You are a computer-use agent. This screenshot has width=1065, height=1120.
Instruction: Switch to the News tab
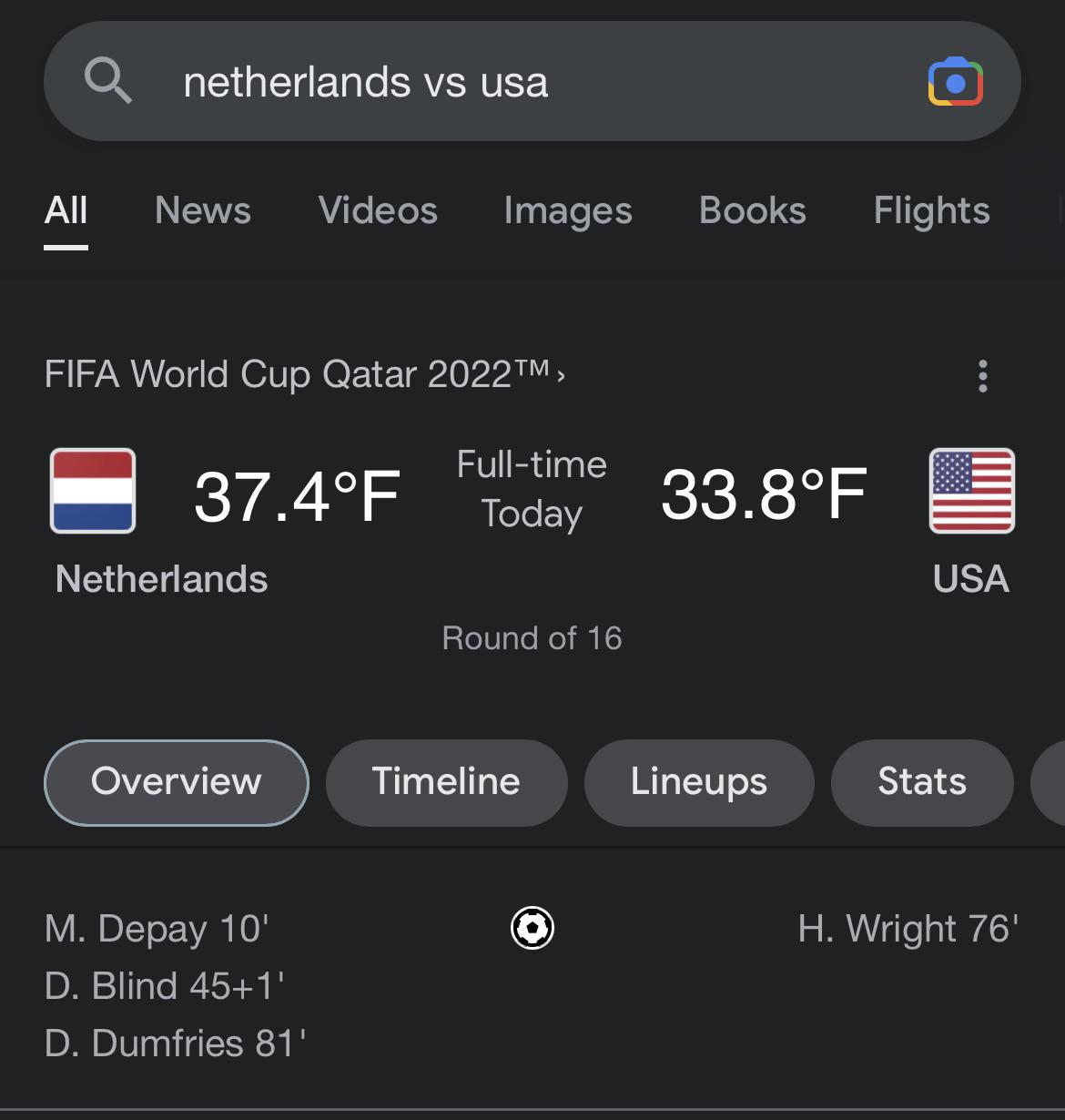(202, 211)
